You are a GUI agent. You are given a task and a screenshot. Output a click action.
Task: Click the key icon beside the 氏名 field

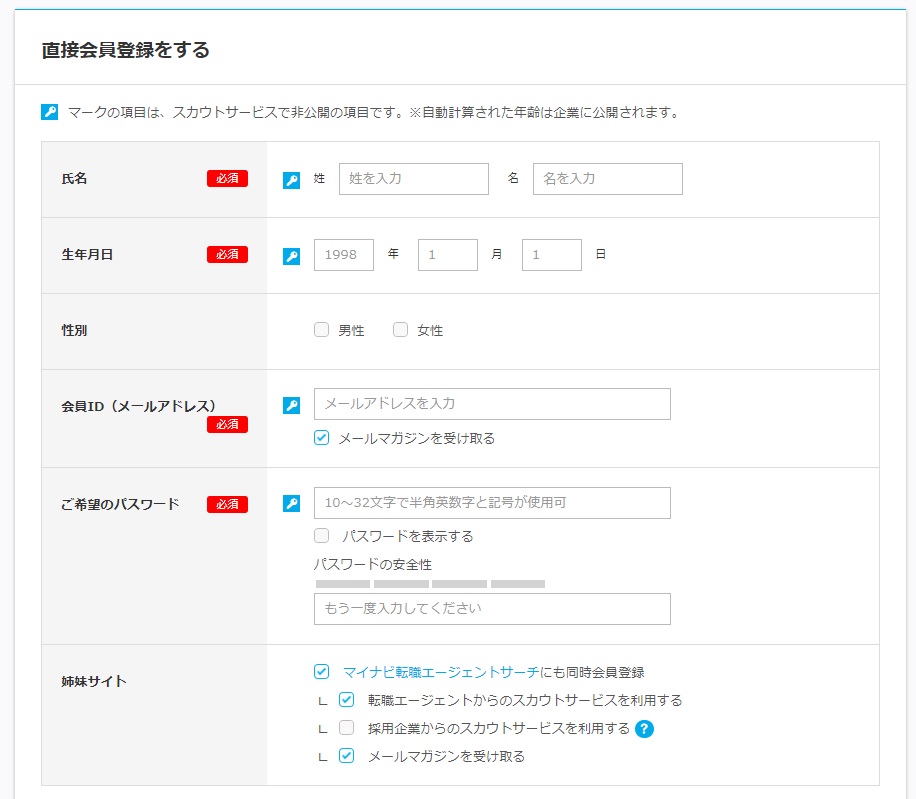point(291,180)
